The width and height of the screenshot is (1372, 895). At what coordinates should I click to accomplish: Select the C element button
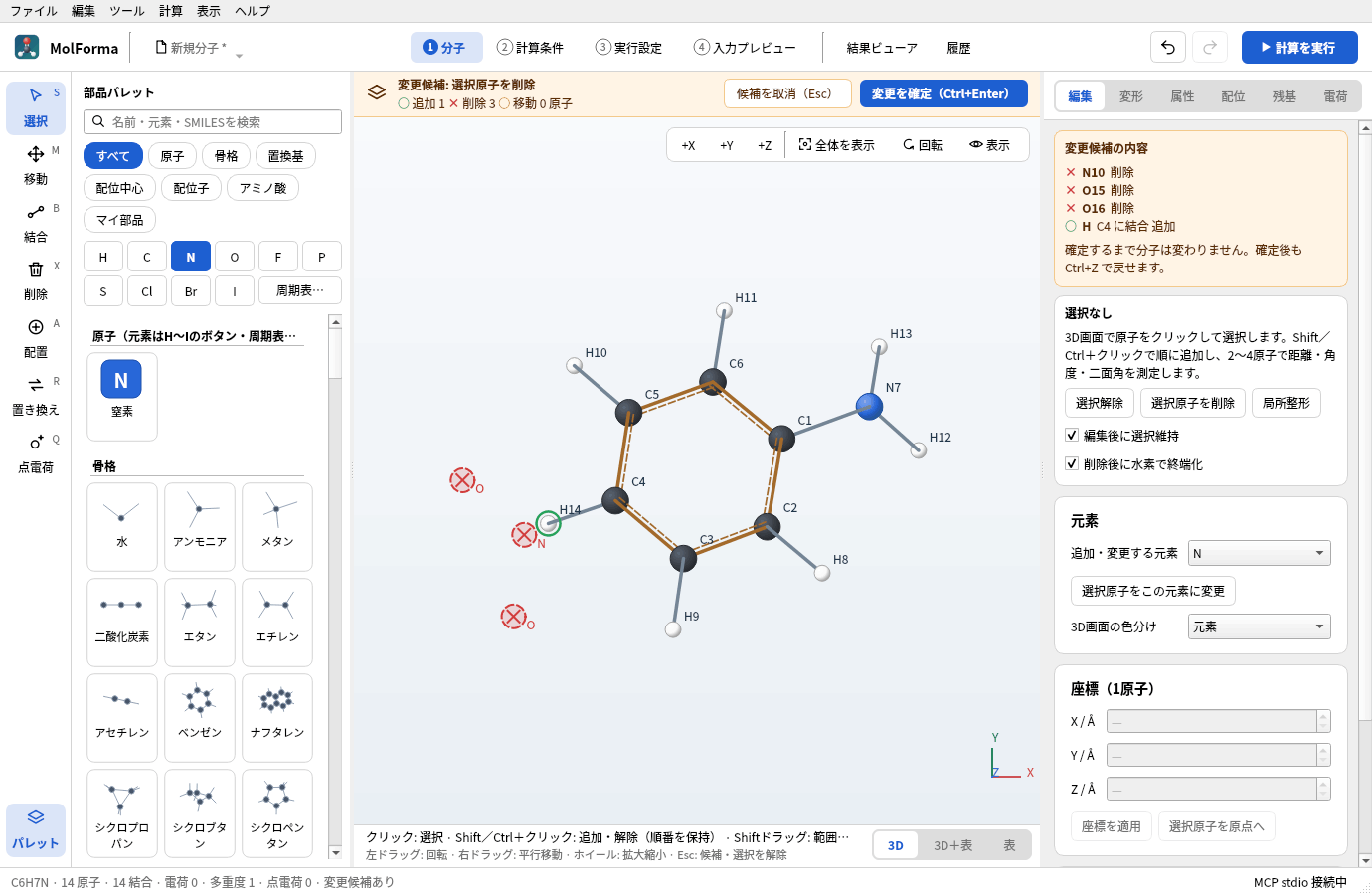(147, 257)
